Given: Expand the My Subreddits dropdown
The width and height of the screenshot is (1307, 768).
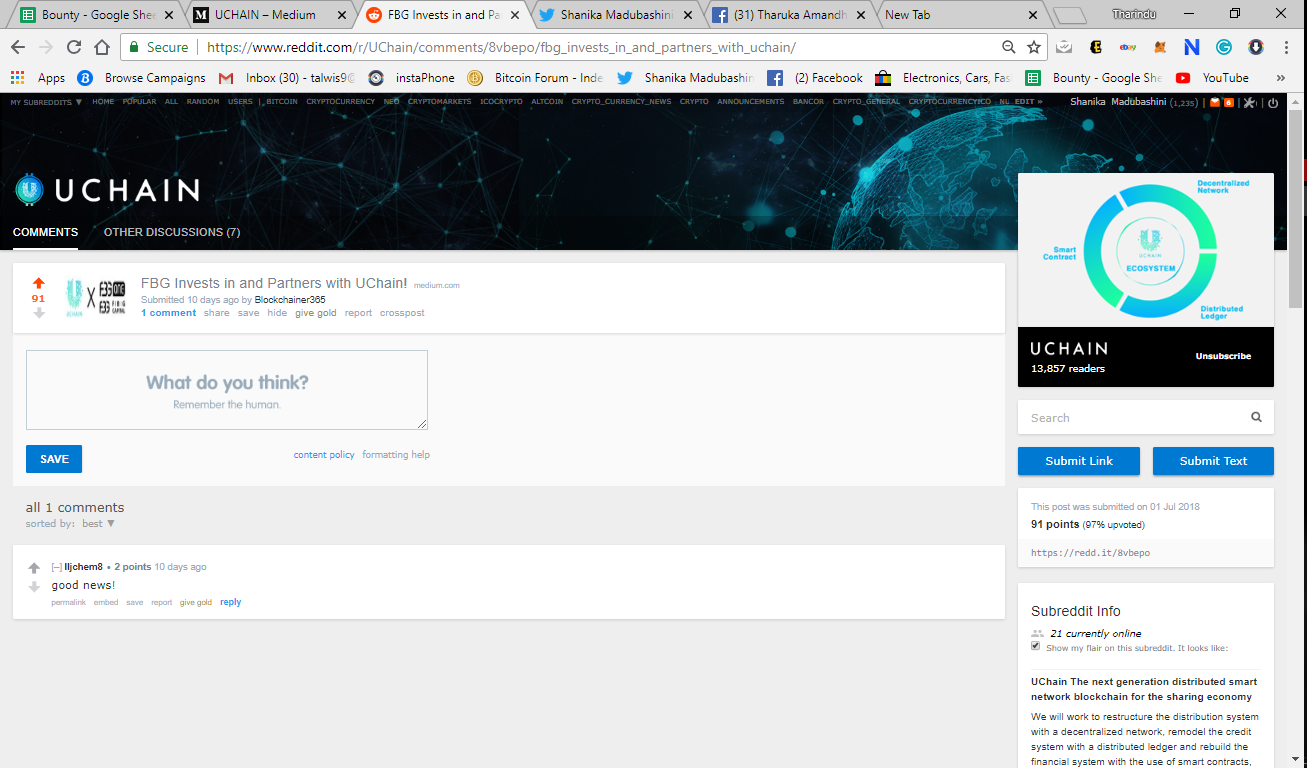Looking at the screenshot, I should (x=46, y=101).
